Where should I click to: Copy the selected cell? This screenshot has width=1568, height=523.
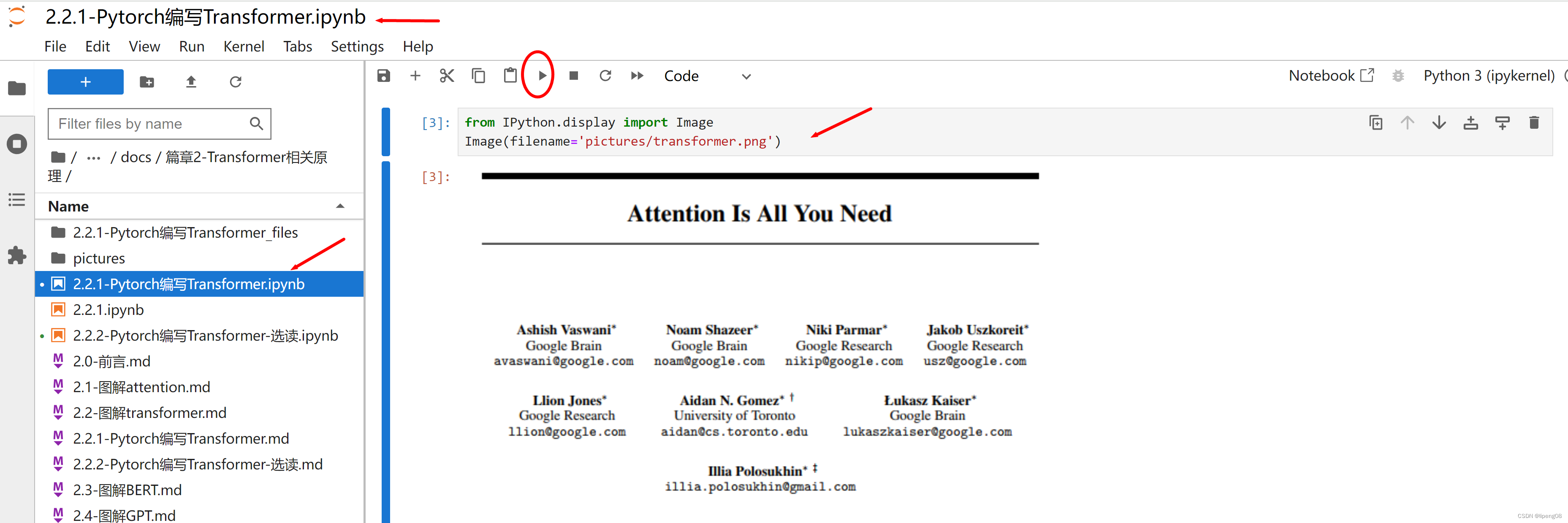tap(478, 76)
